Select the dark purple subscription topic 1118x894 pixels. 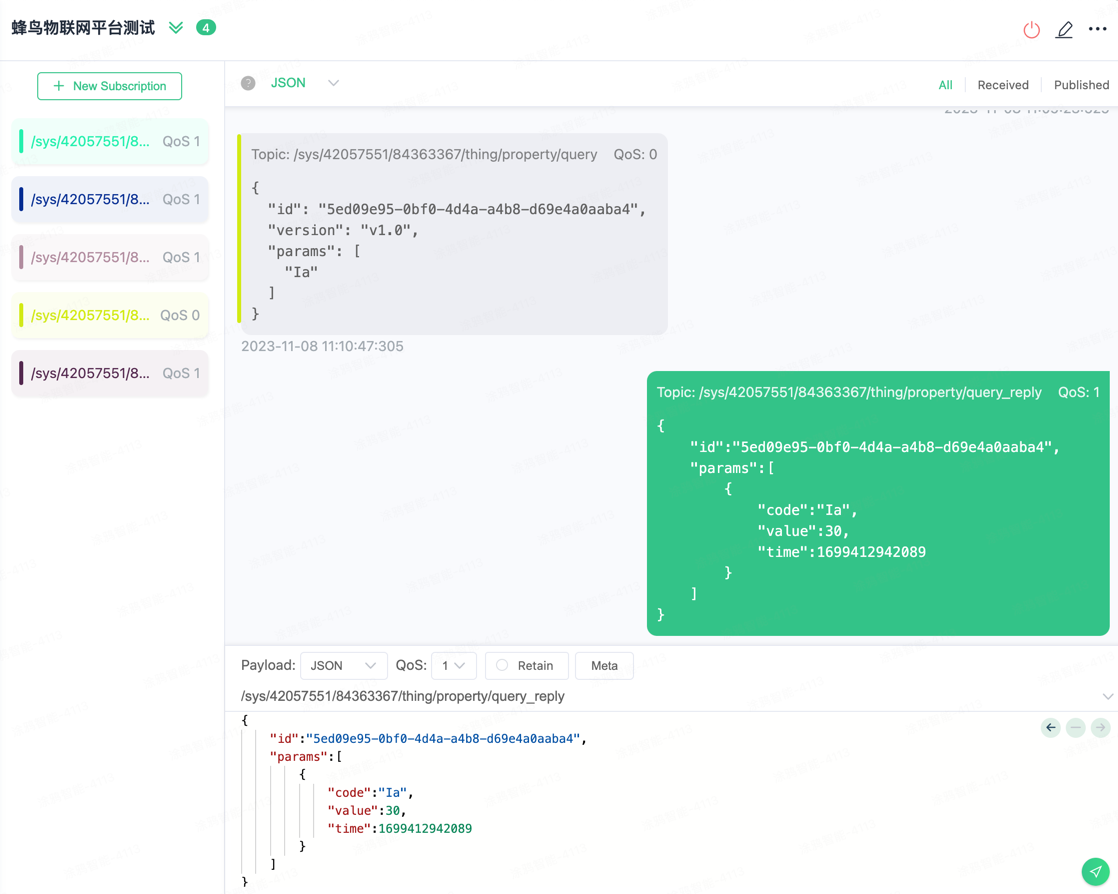pos(111,373)
